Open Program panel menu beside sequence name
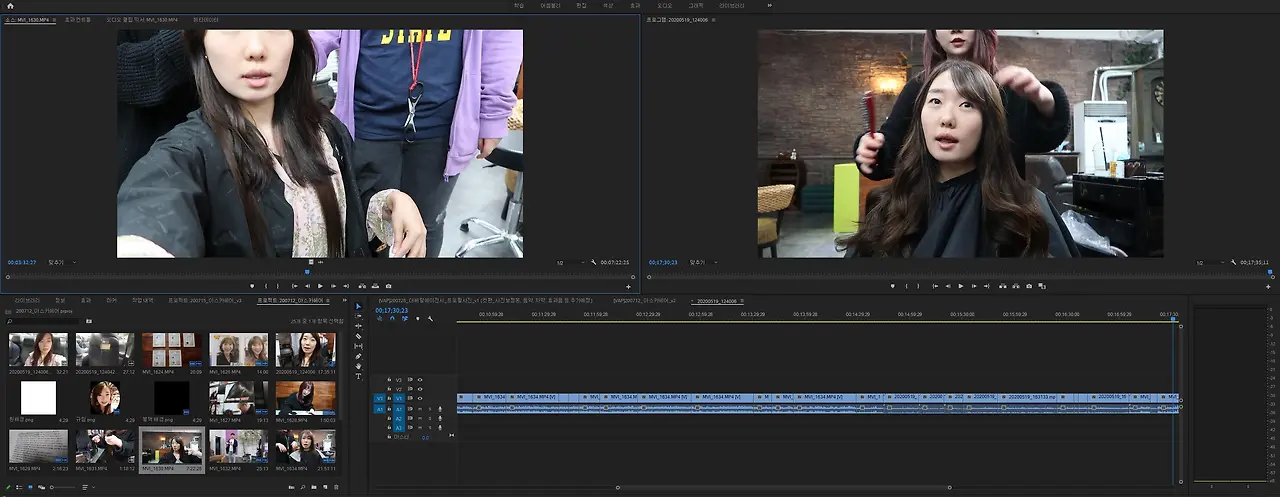 pos(713,19)
